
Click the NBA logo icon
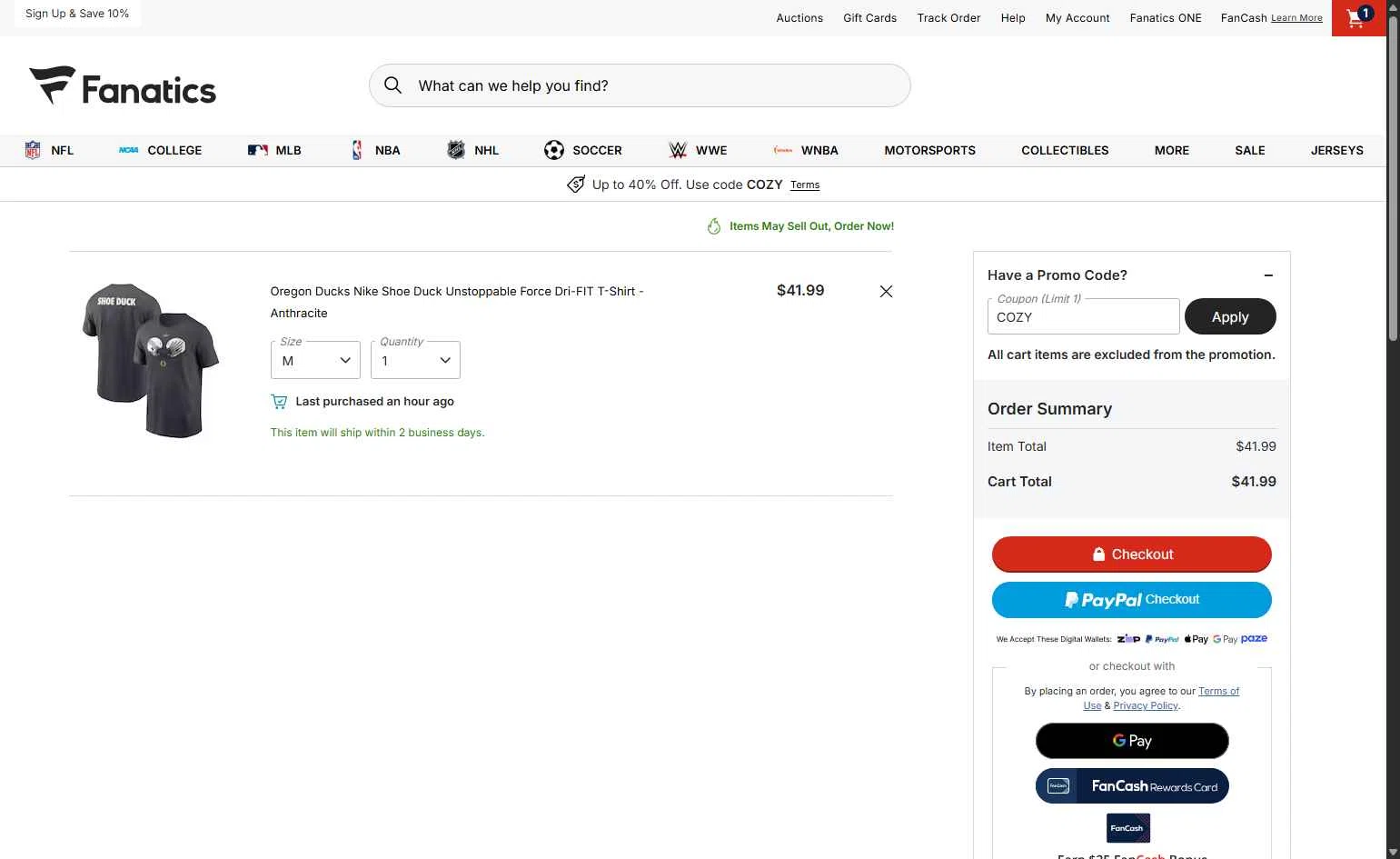tap(357, 150)
